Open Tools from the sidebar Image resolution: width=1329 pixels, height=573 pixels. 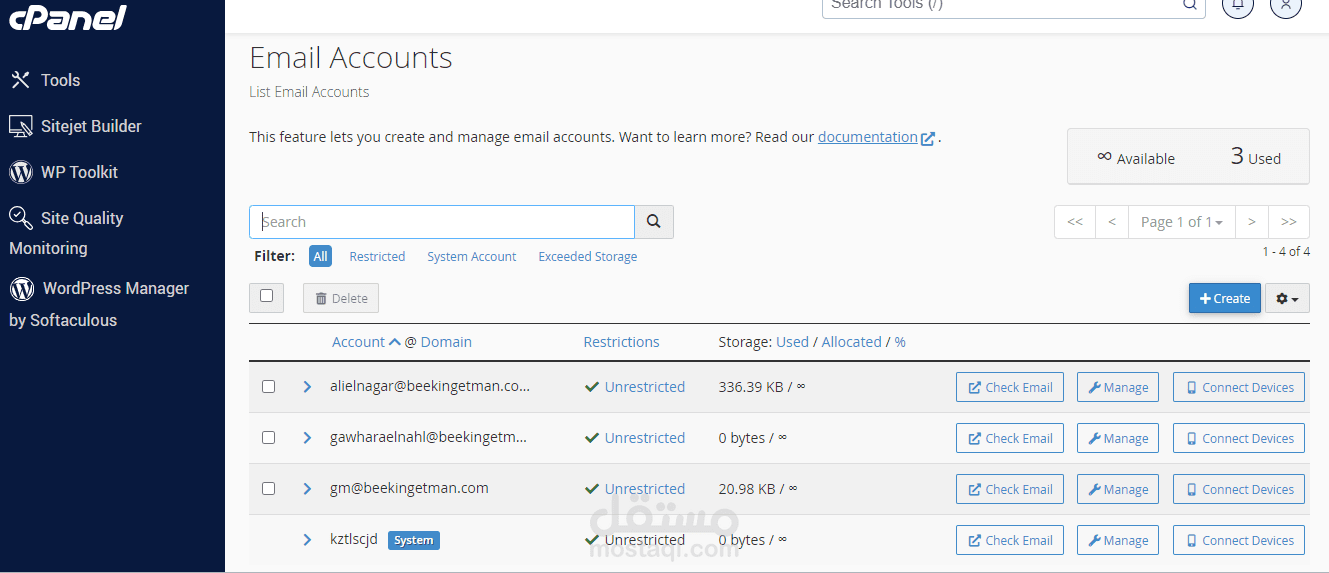click(x=60, y=80)
